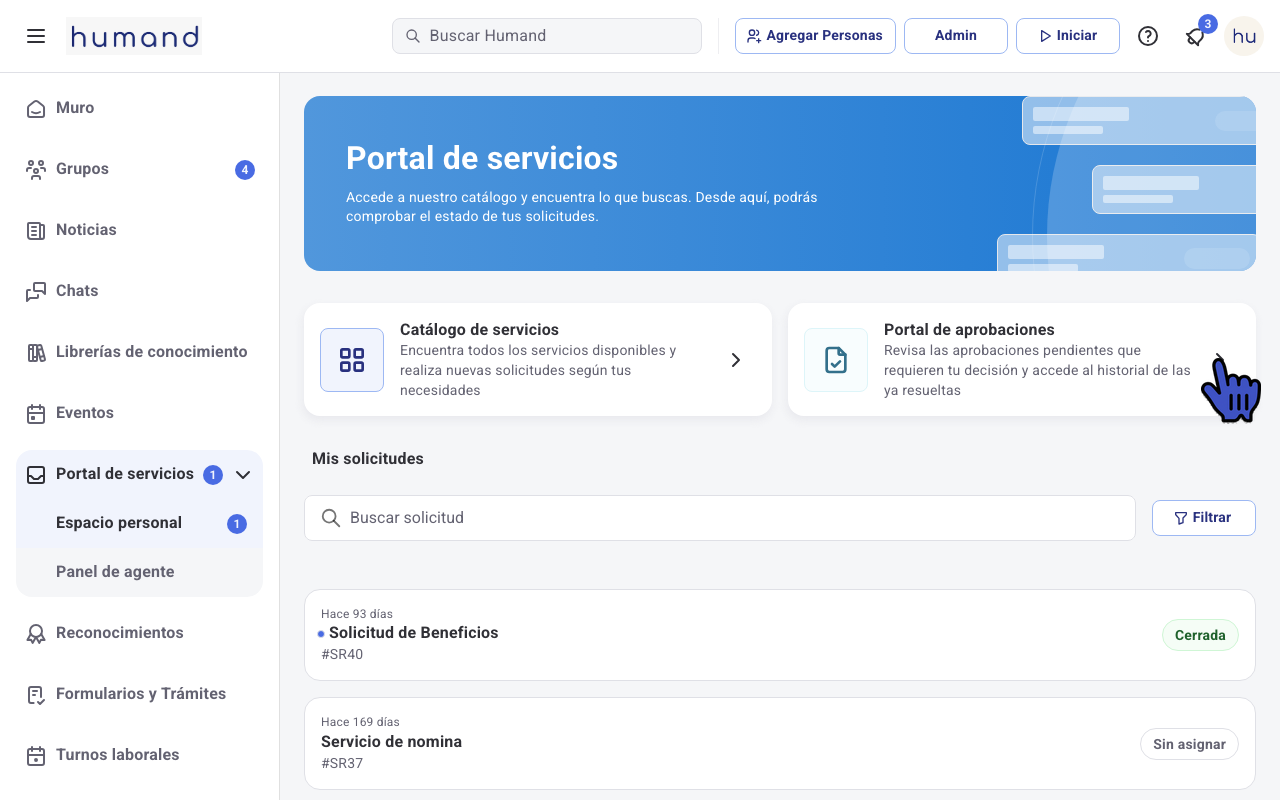Collapse the Portal de servicios menu chevron
The height and width of the screenshot is (800, 1280).
point(243,474)
